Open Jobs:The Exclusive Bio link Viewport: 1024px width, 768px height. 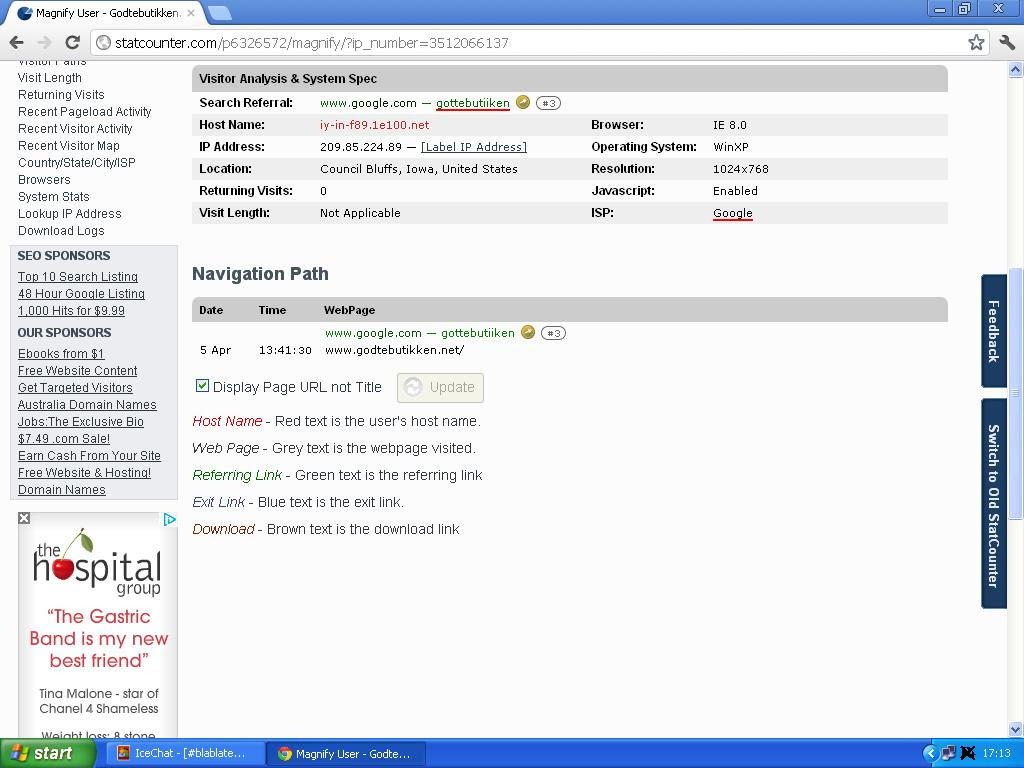(x=80, y=422)
